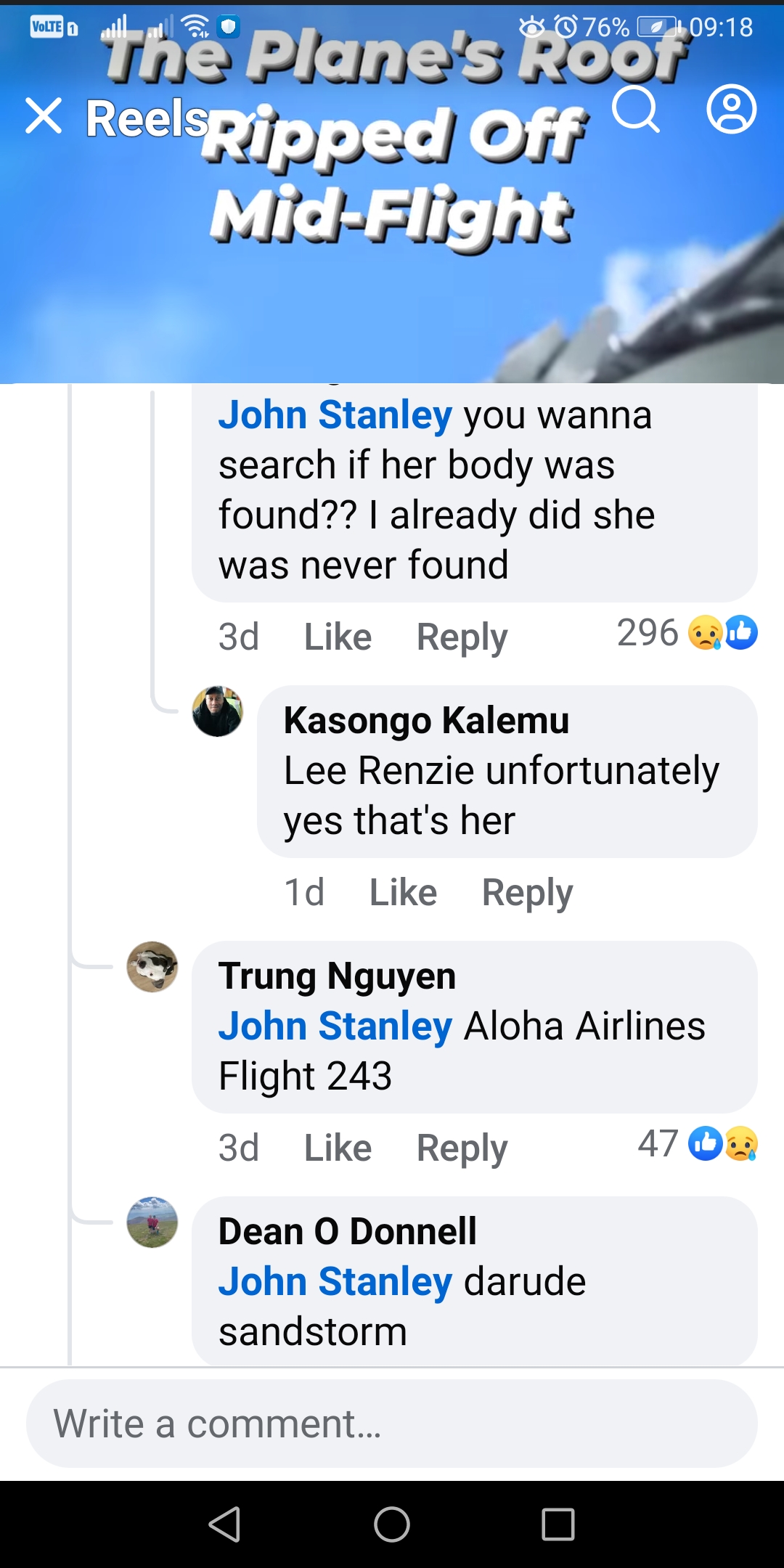This screenshot has height=1568, width=784.
Task: Reply to the 'never found' comment
Action: pyautogui.click(x=462, y=637)
